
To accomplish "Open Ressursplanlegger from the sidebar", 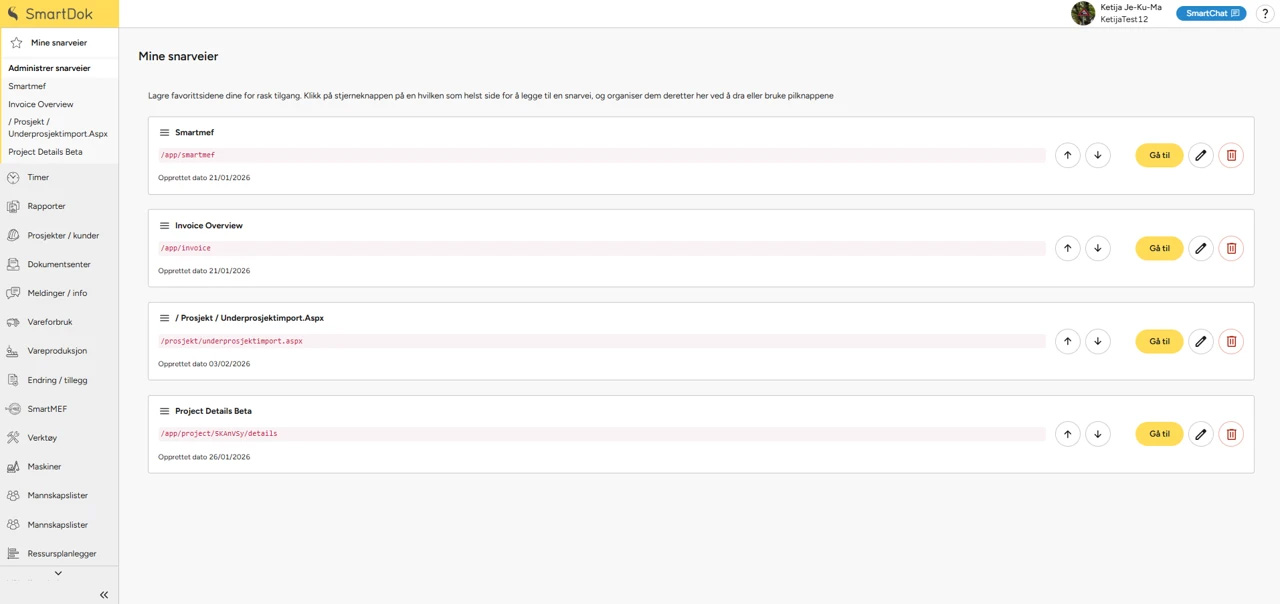I will 62,554.
